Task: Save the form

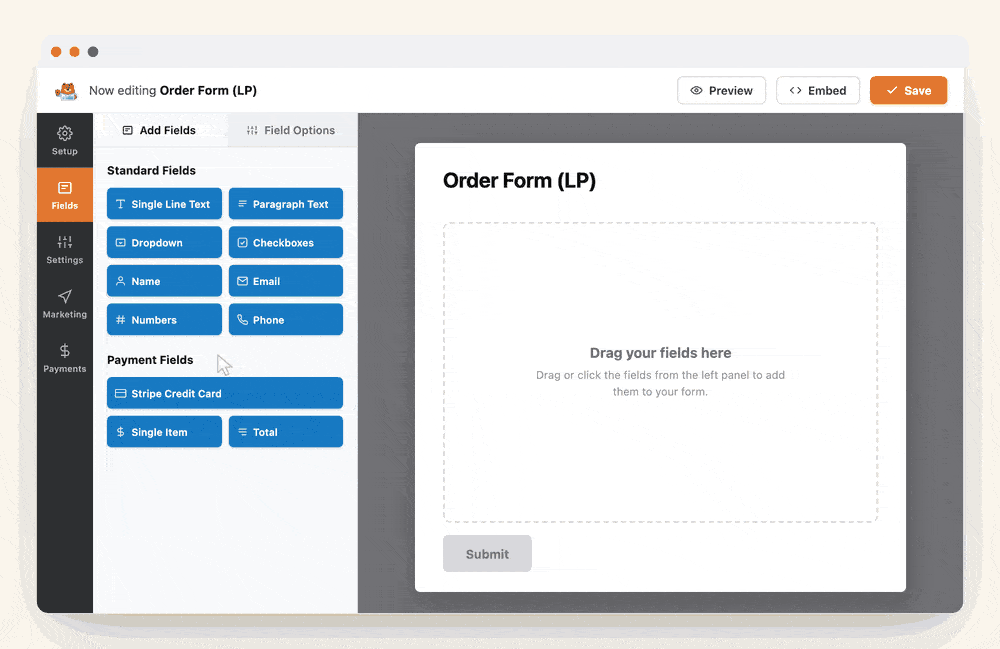Action: click(x=908, y=91)
